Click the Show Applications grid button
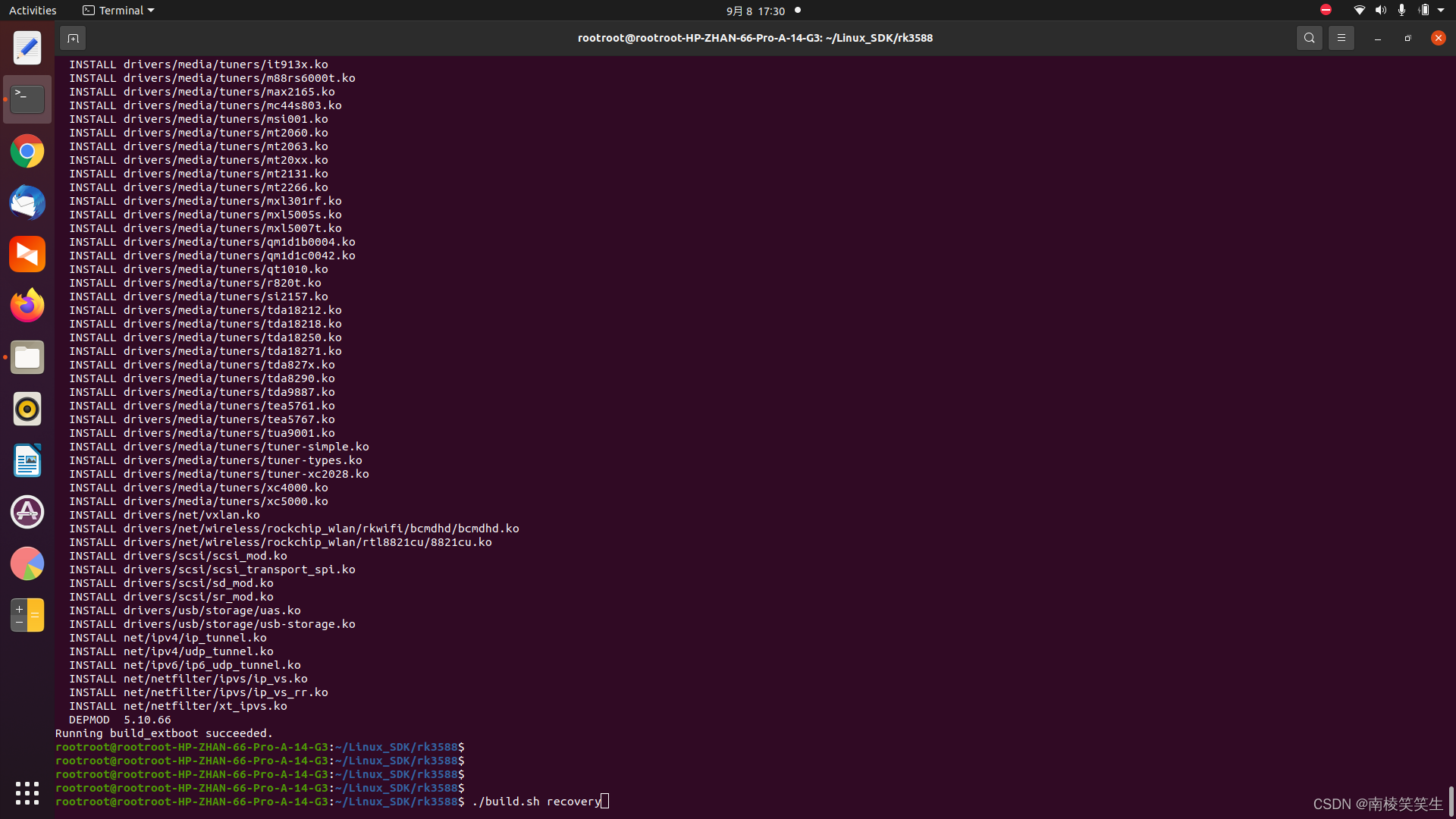1456x819 pixels. [27, 792]
